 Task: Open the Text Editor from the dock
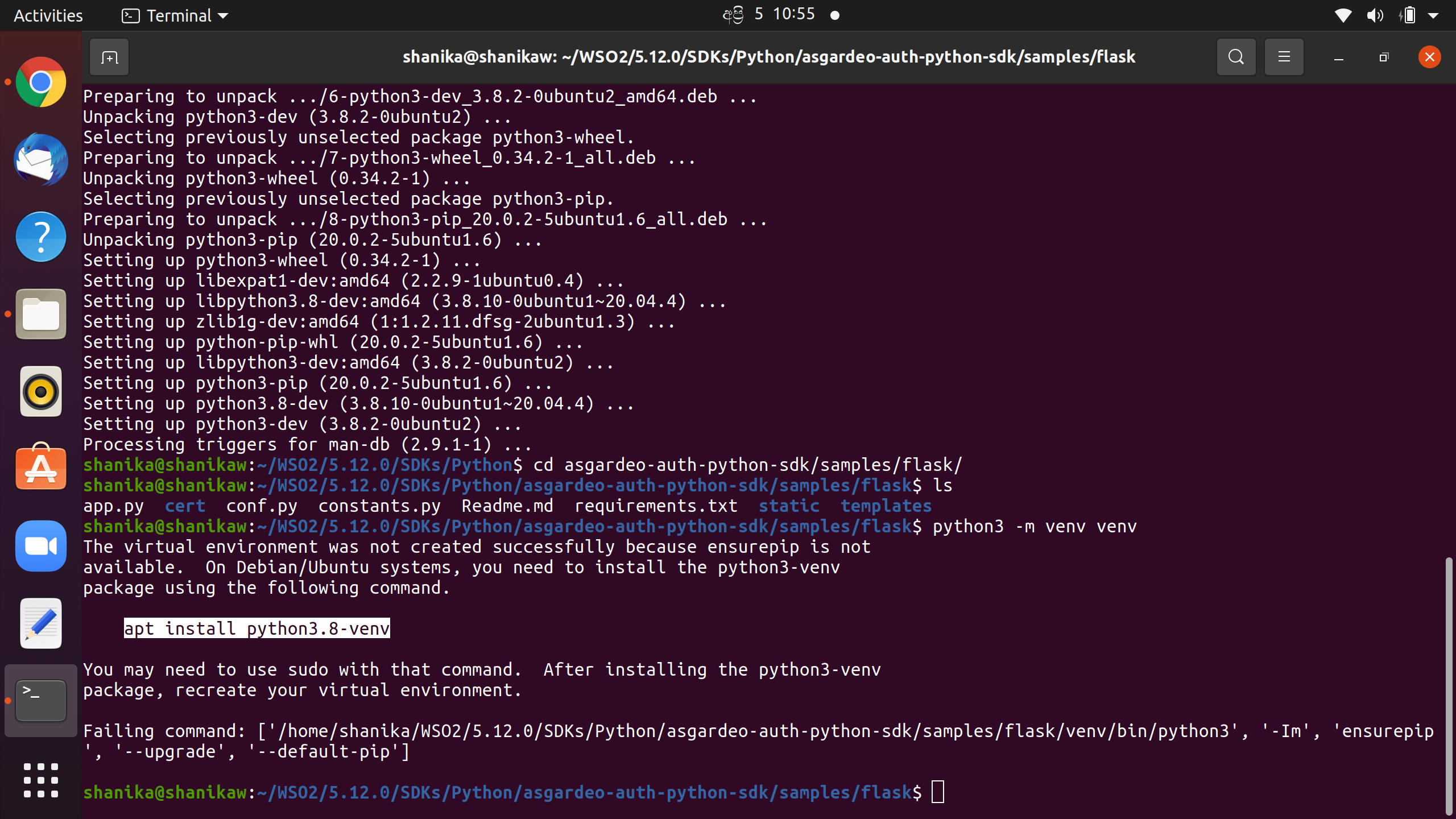click(41, 623)
